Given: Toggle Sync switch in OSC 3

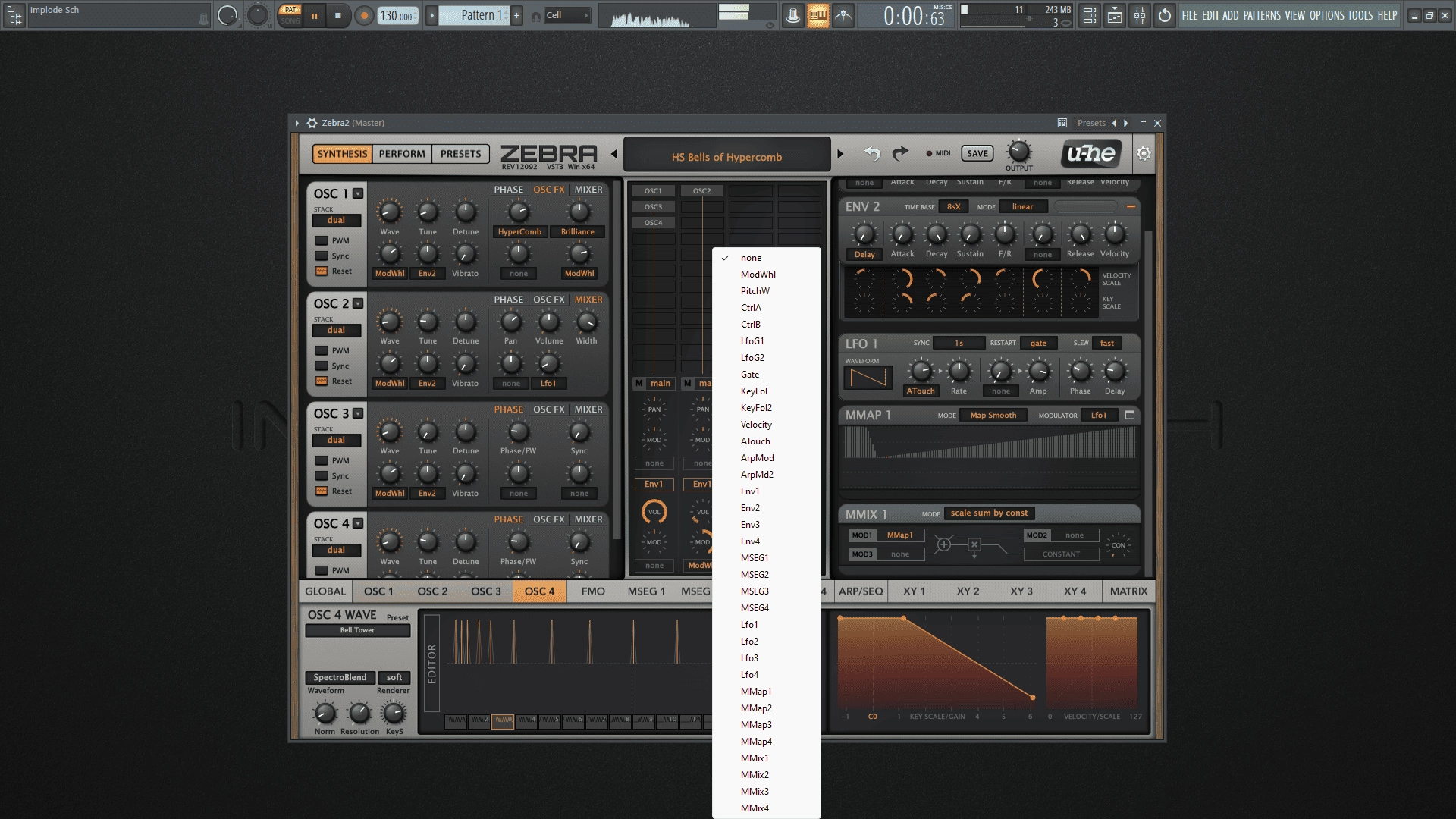Looking at the screenshot, I should [322, 476].
